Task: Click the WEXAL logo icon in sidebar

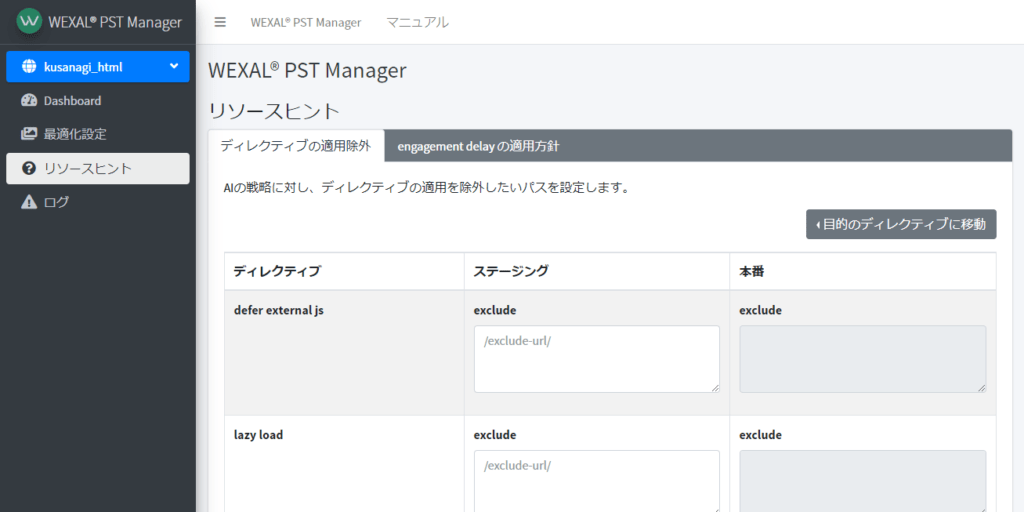Action: [29, 21]
